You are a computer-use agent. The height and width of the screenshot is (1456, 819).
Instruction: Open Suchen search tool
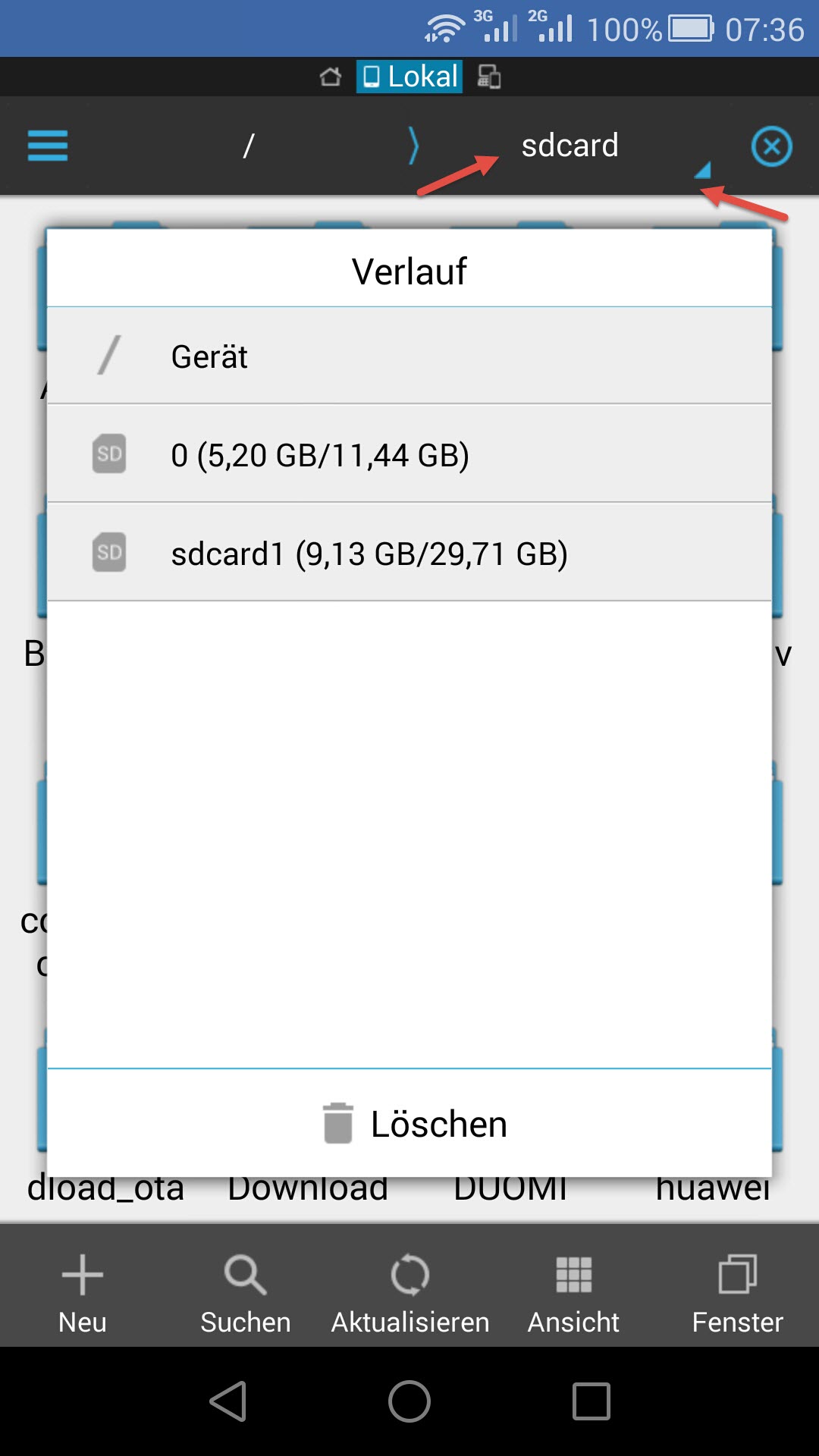[x=245, y=1274]
